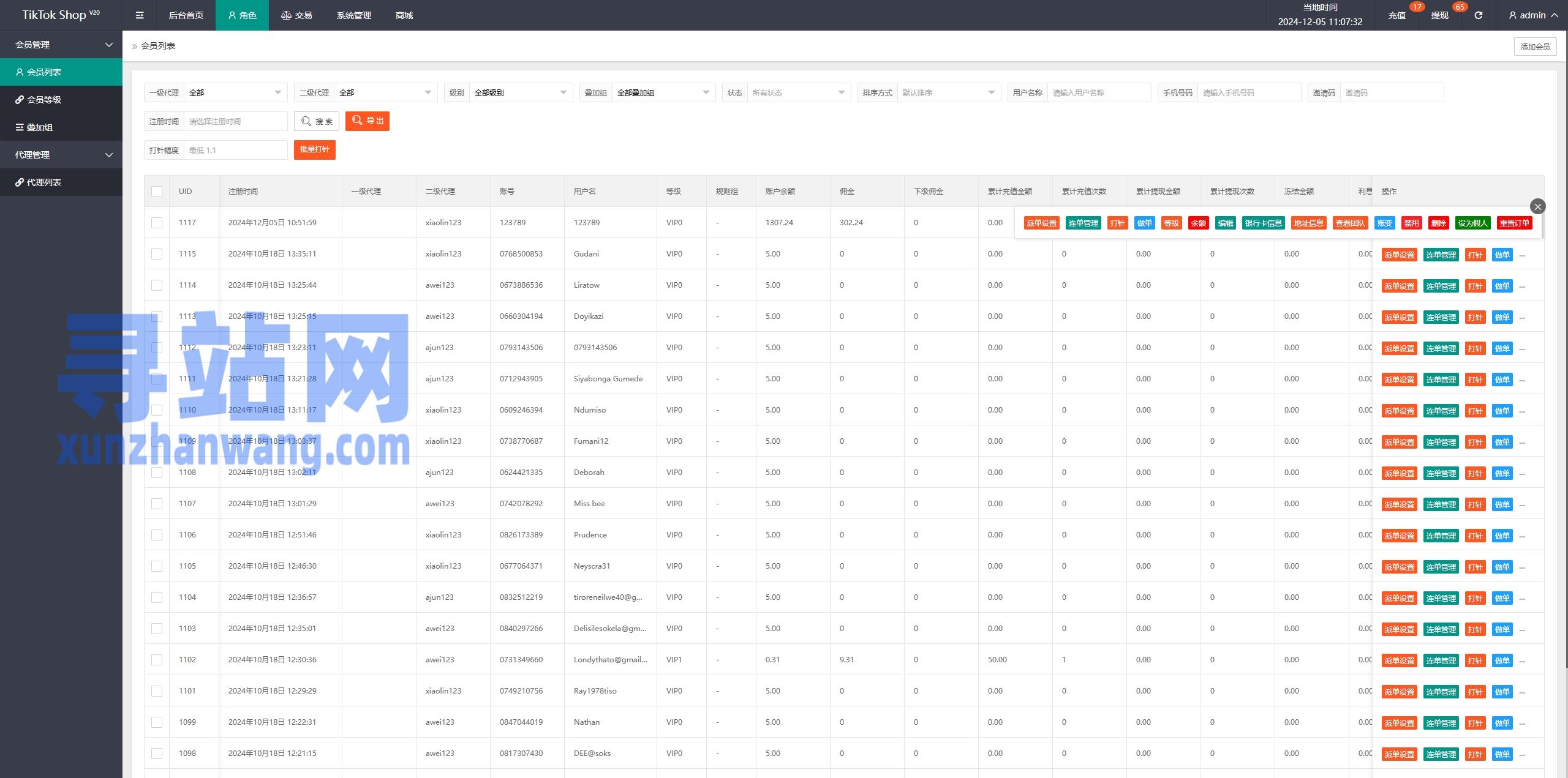Close the expanded actions popup
Screen dimensions: 1568x778
(x=1537, y=206)
